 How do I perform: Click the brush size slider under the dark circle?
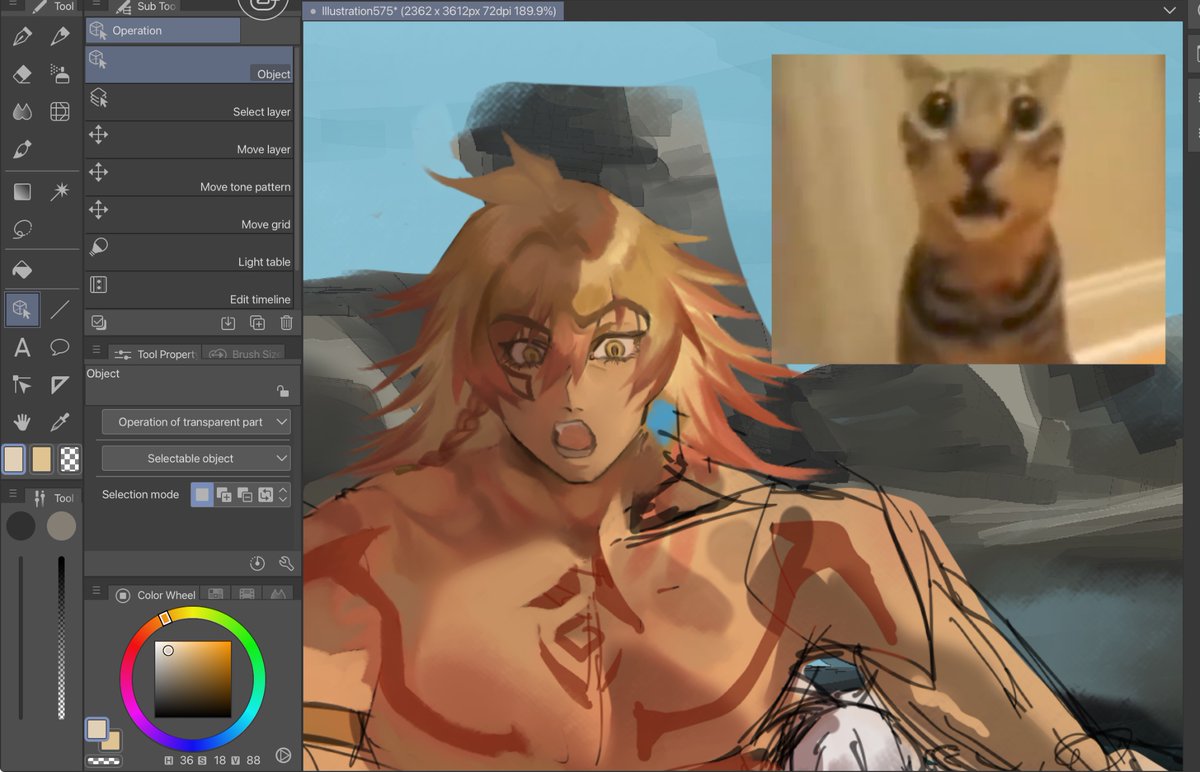tap(20, 637)
